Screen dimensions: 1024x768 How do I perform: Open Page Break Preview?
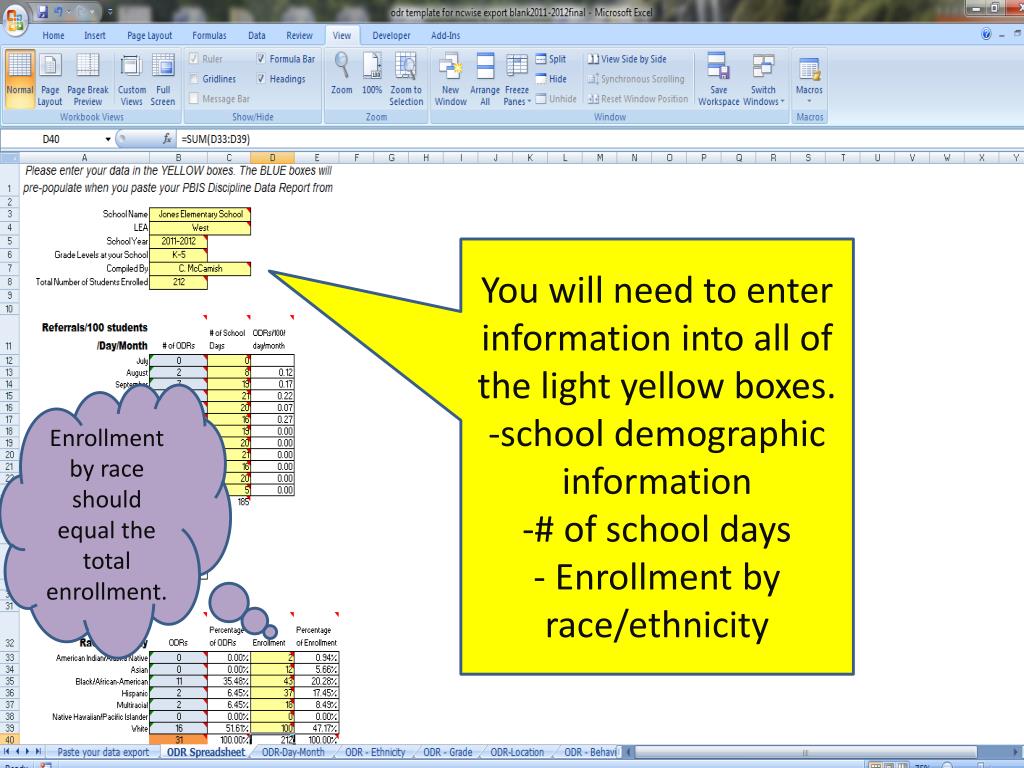(x=88, y=80)
